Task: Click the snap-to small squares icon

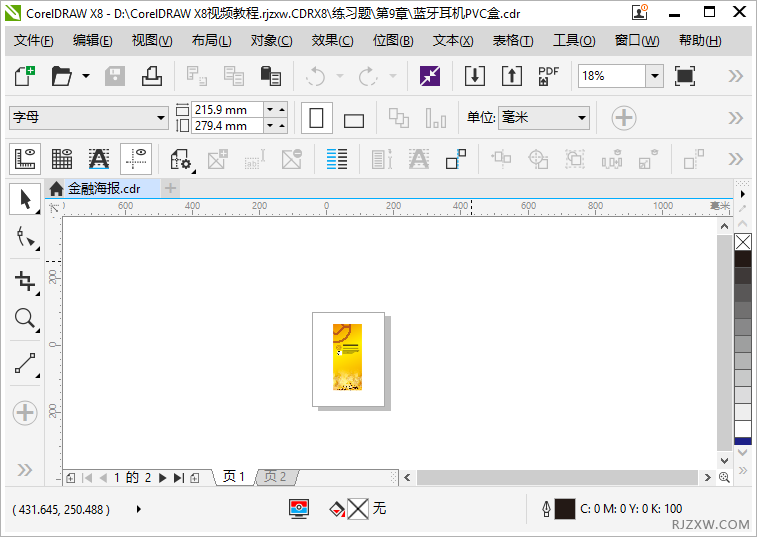Action: [456, 159]
